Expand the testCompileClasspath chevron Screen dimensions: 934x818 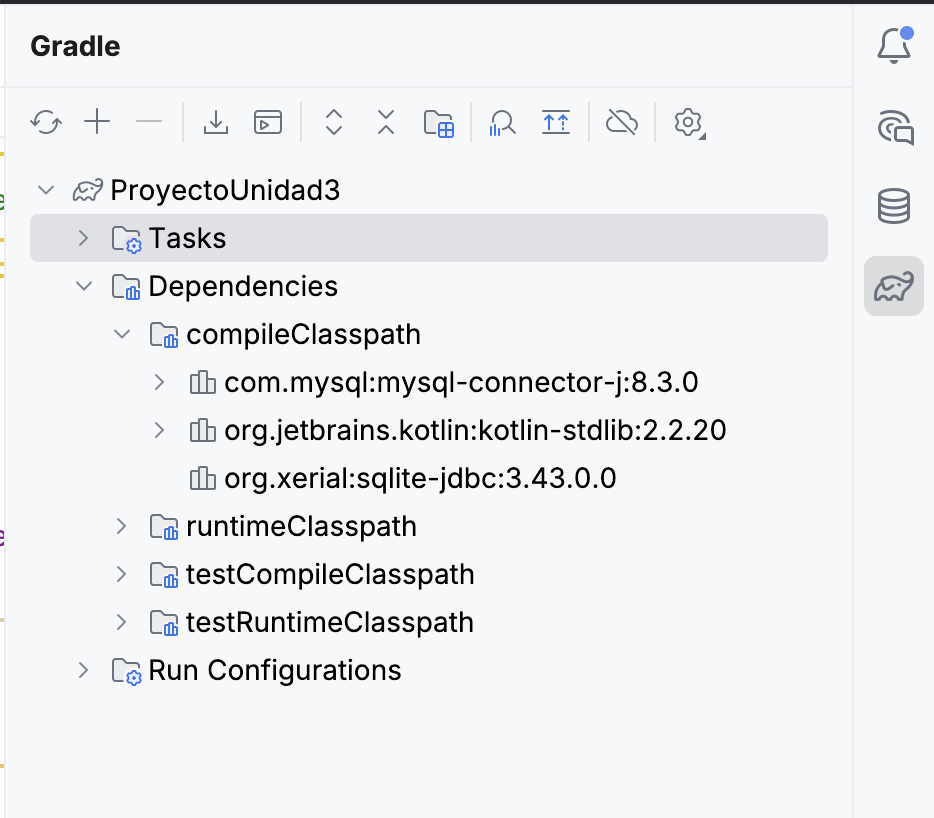(122, 574)
